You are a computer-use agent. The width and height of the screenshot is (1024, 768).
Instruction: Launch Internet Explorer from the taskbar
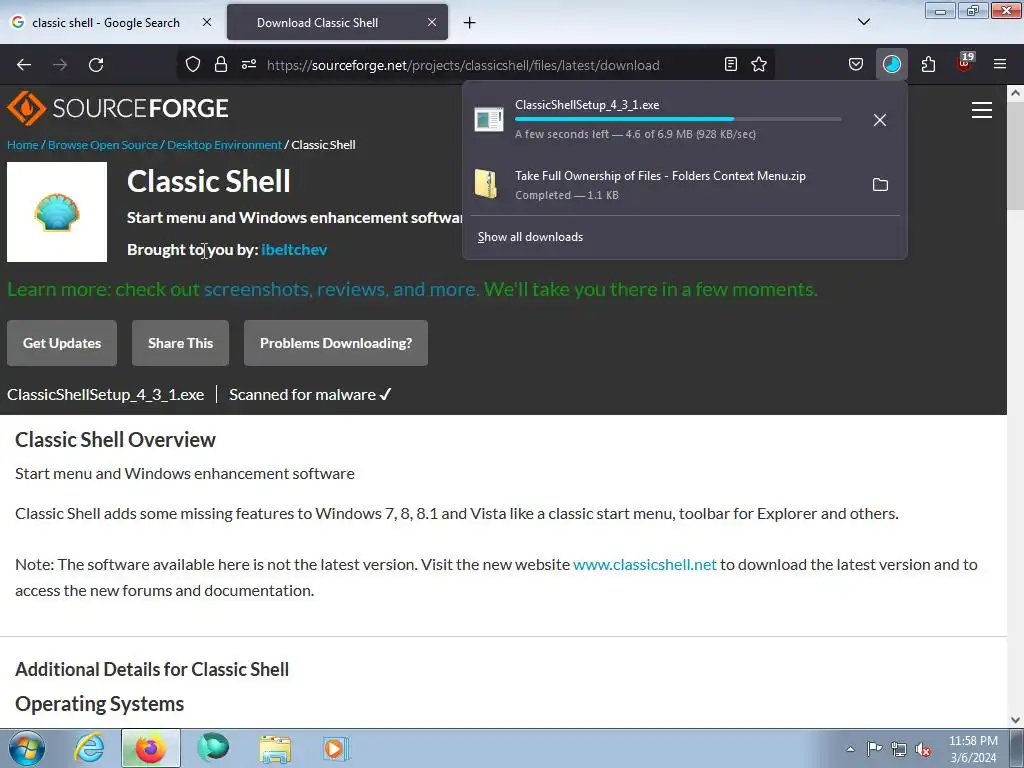click(89, 748)
